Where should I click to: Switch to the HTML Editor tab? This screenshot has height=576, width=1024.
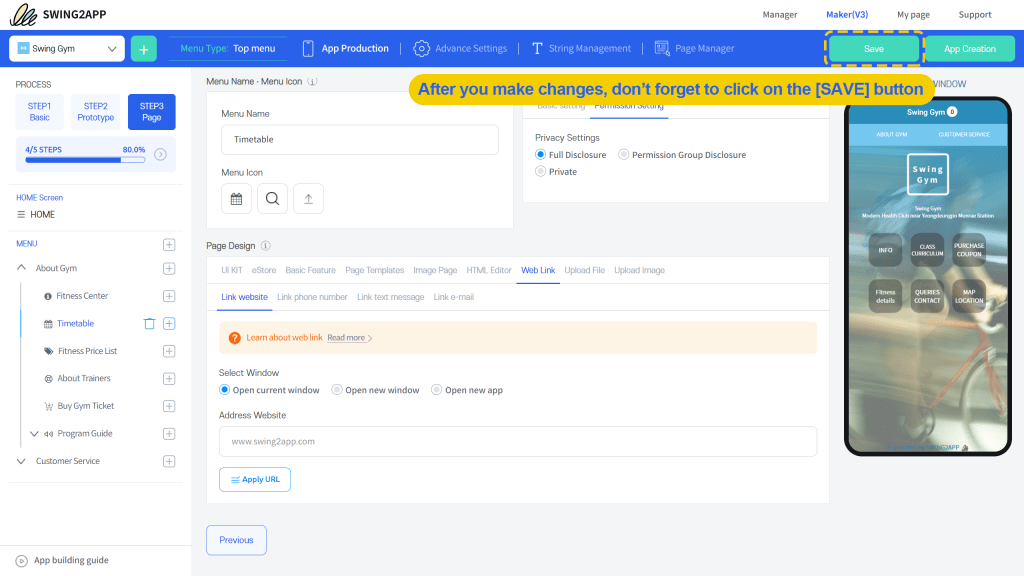pyautogui.click(x=489, y=270)
